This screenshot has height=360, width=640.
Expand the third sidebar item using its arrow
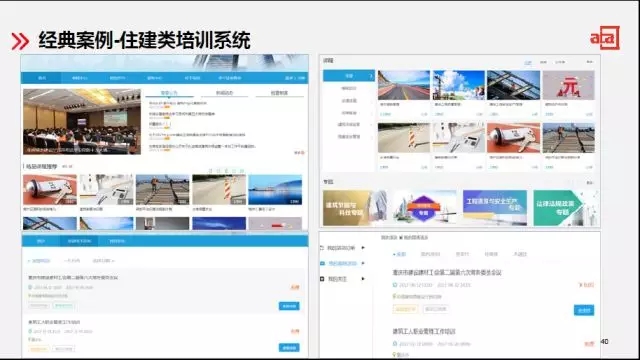(363, 279)
